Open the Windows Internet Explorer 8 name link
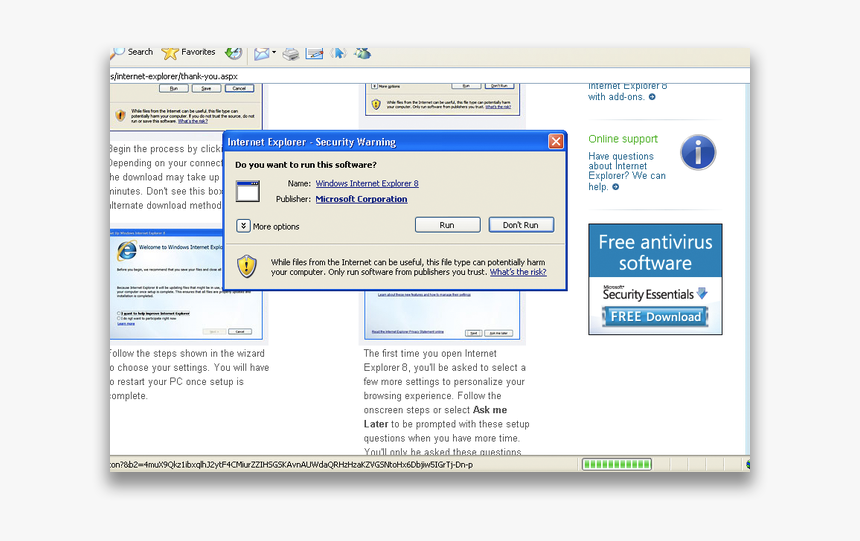The height and width of the screenshot is (541, 860). point(367,183)
